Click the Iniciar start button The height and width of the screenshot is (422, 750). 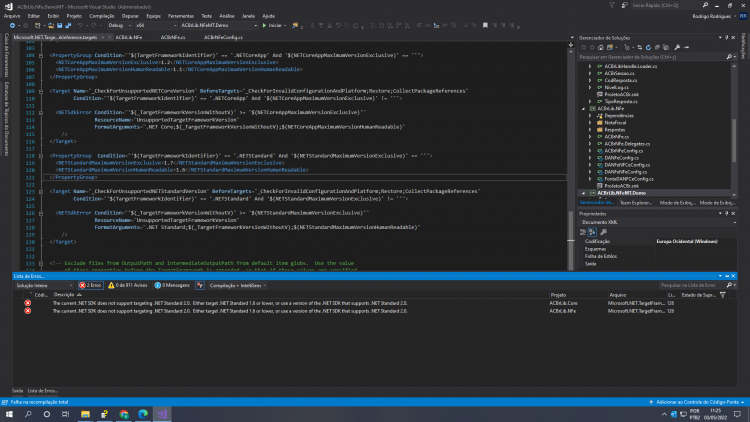pyautogui.click(x=274, y=25)
